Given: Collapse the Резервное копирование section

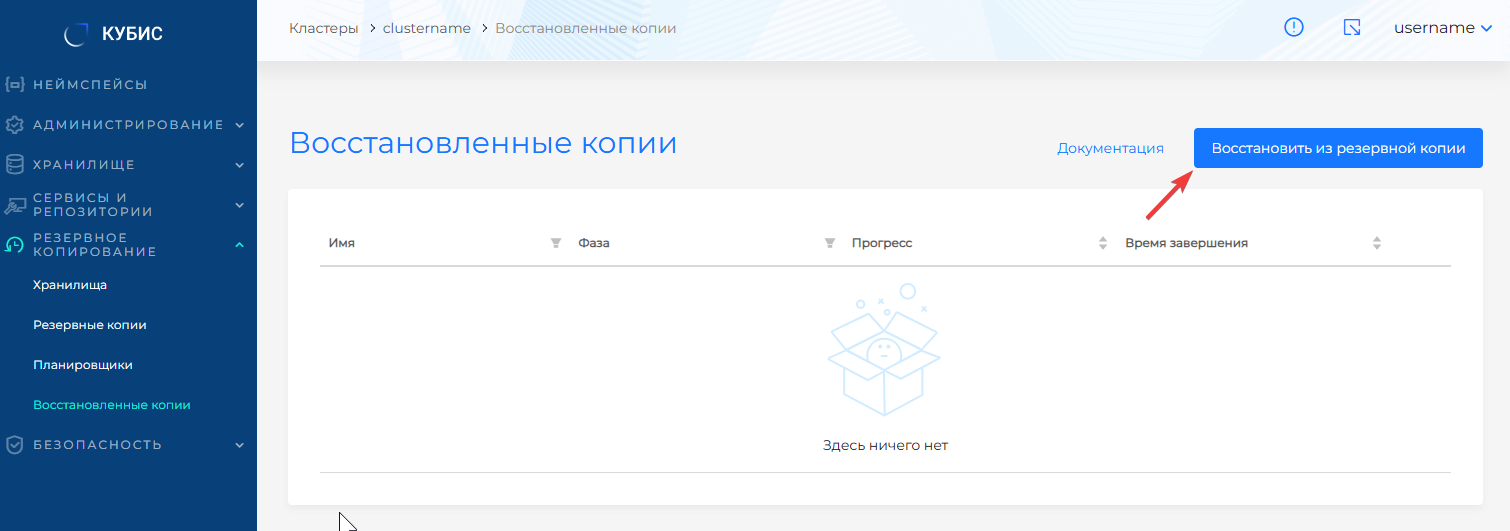Looking at the screenshot, I should pos(239,245).
